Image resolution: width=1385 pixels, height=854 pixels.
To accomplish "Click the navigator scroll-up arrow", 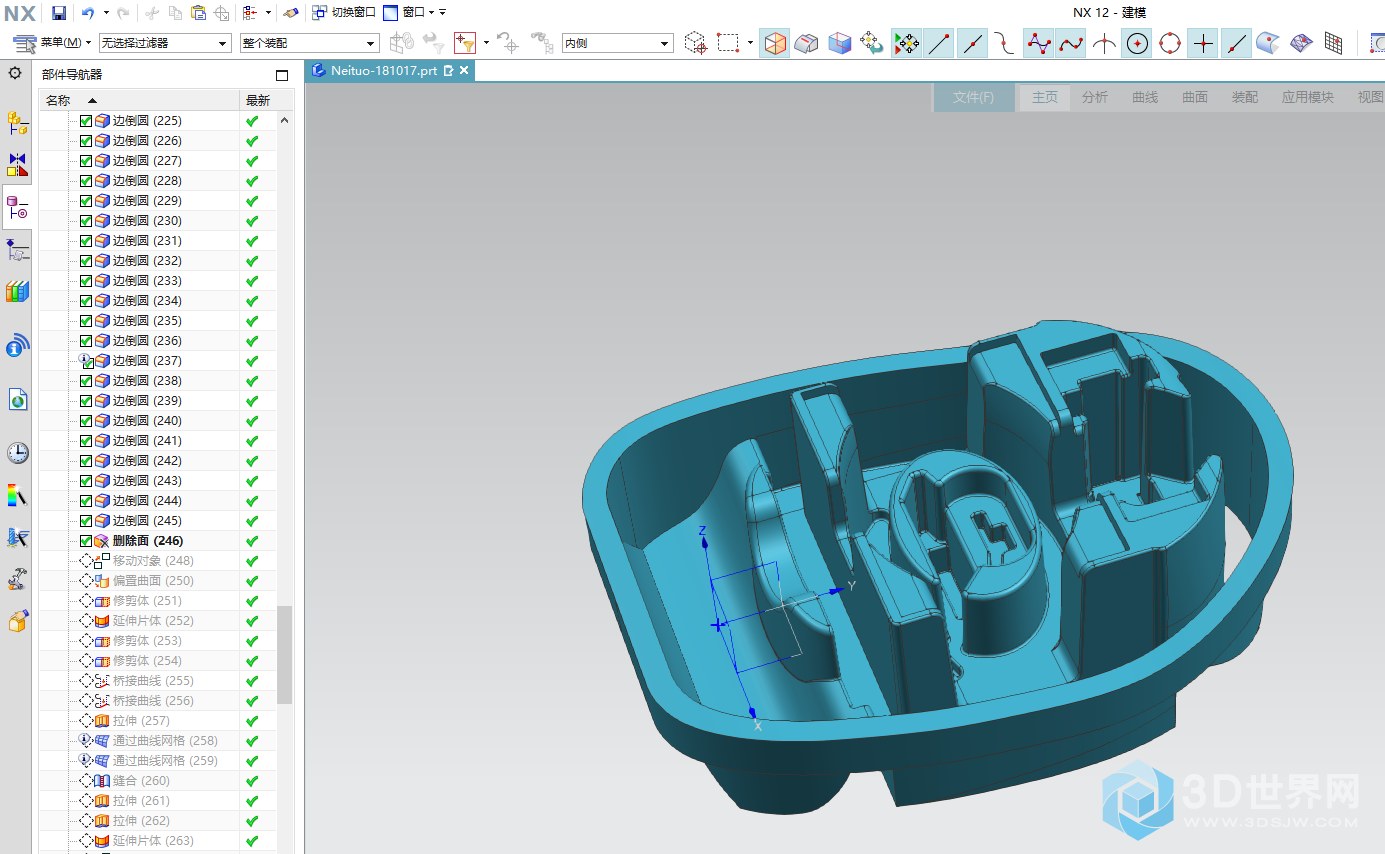I will point(285,120).
